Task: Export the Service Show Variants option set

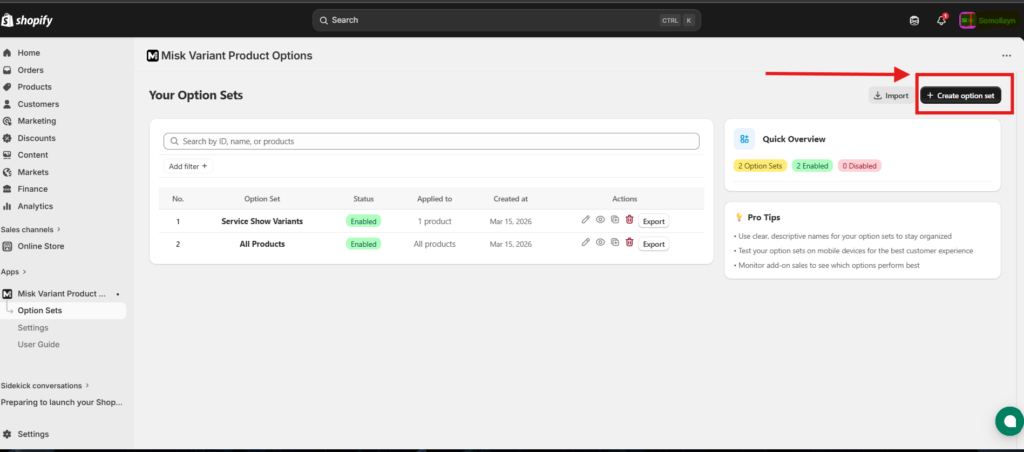Action: coord(653,221)
